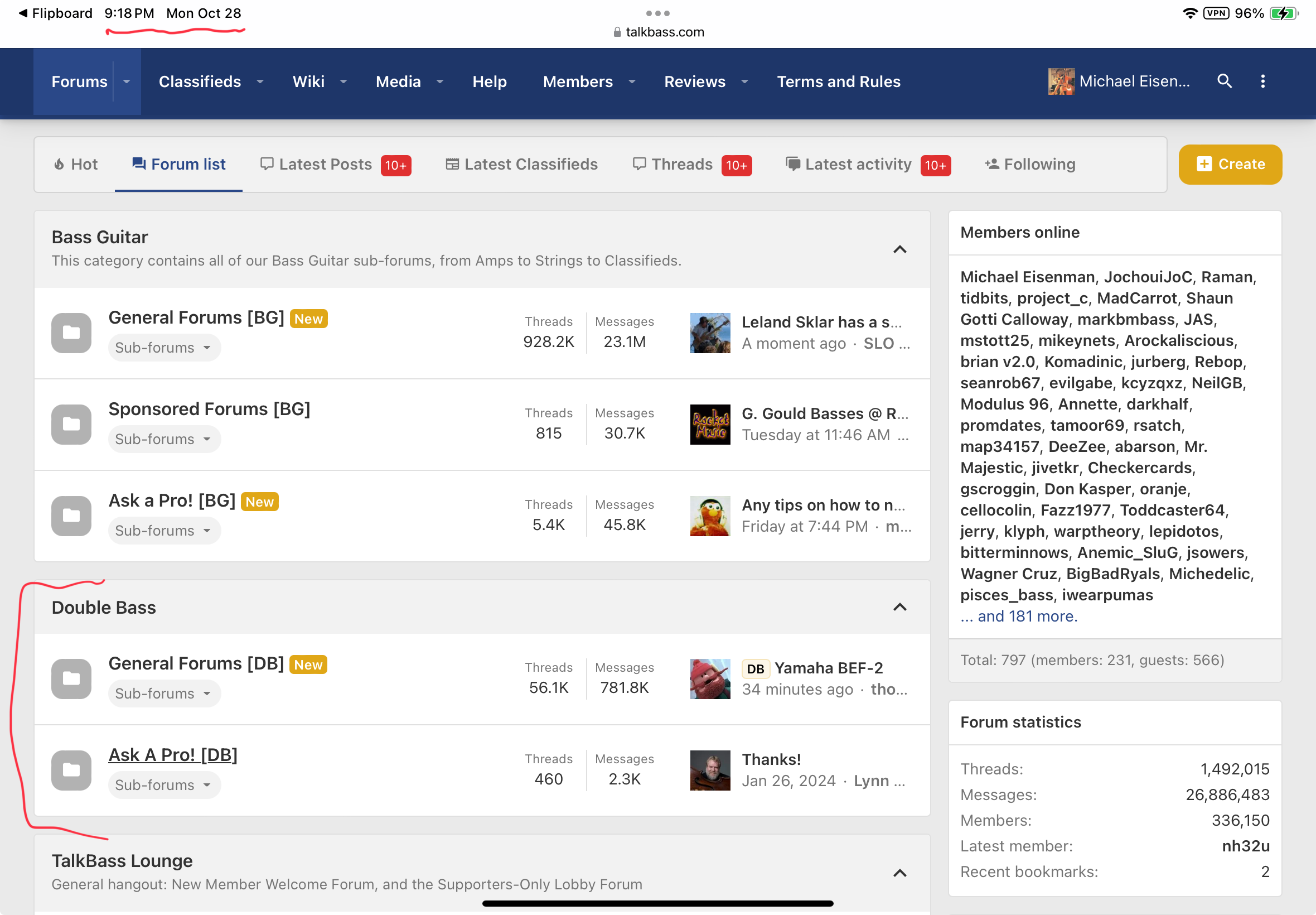Open the Yamaha BEF-2 thread link
The width and height of the screenshot is (1316, 915).
coord(829,668)
